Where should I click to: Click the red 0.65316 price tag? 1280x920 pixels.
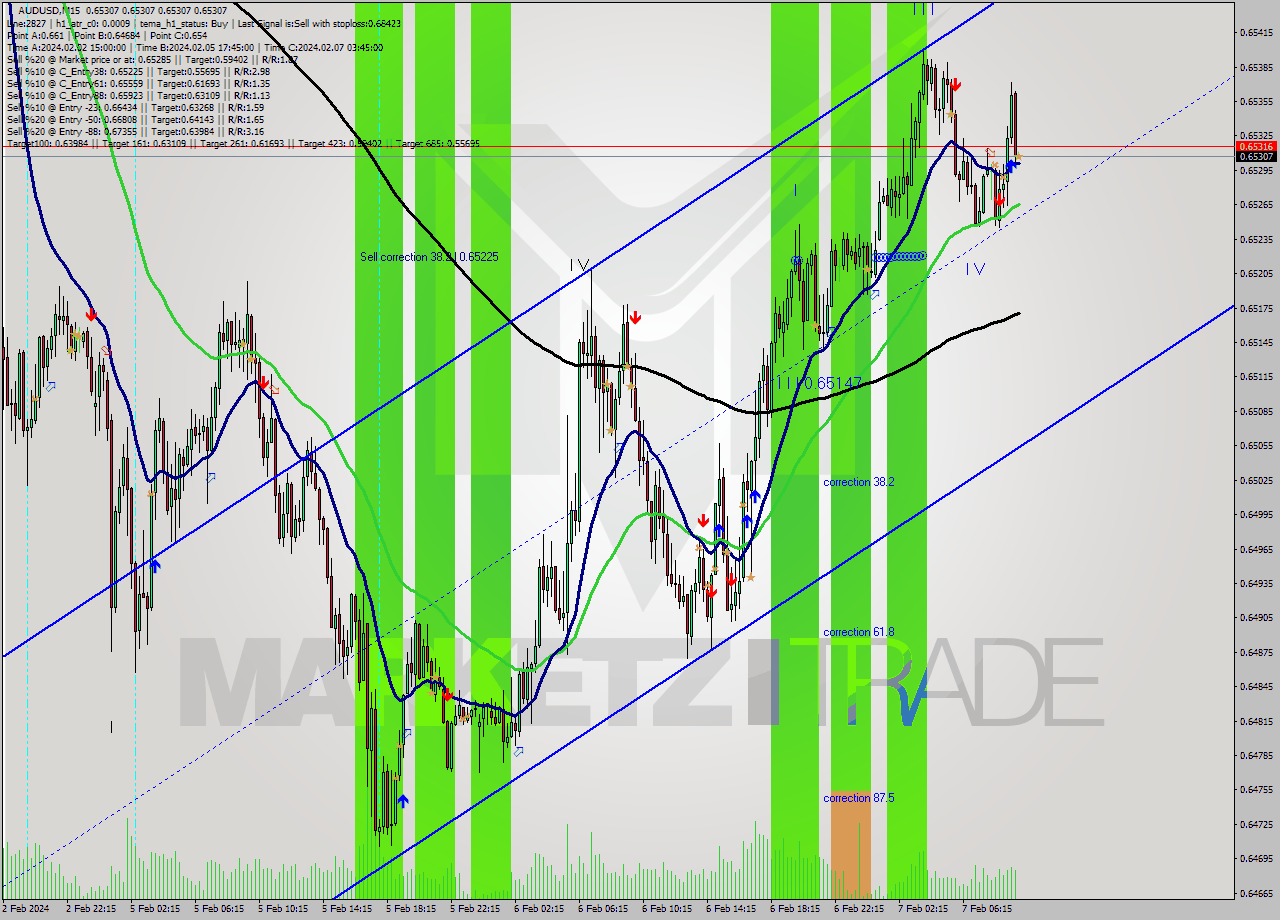[x=1255, y=146]
